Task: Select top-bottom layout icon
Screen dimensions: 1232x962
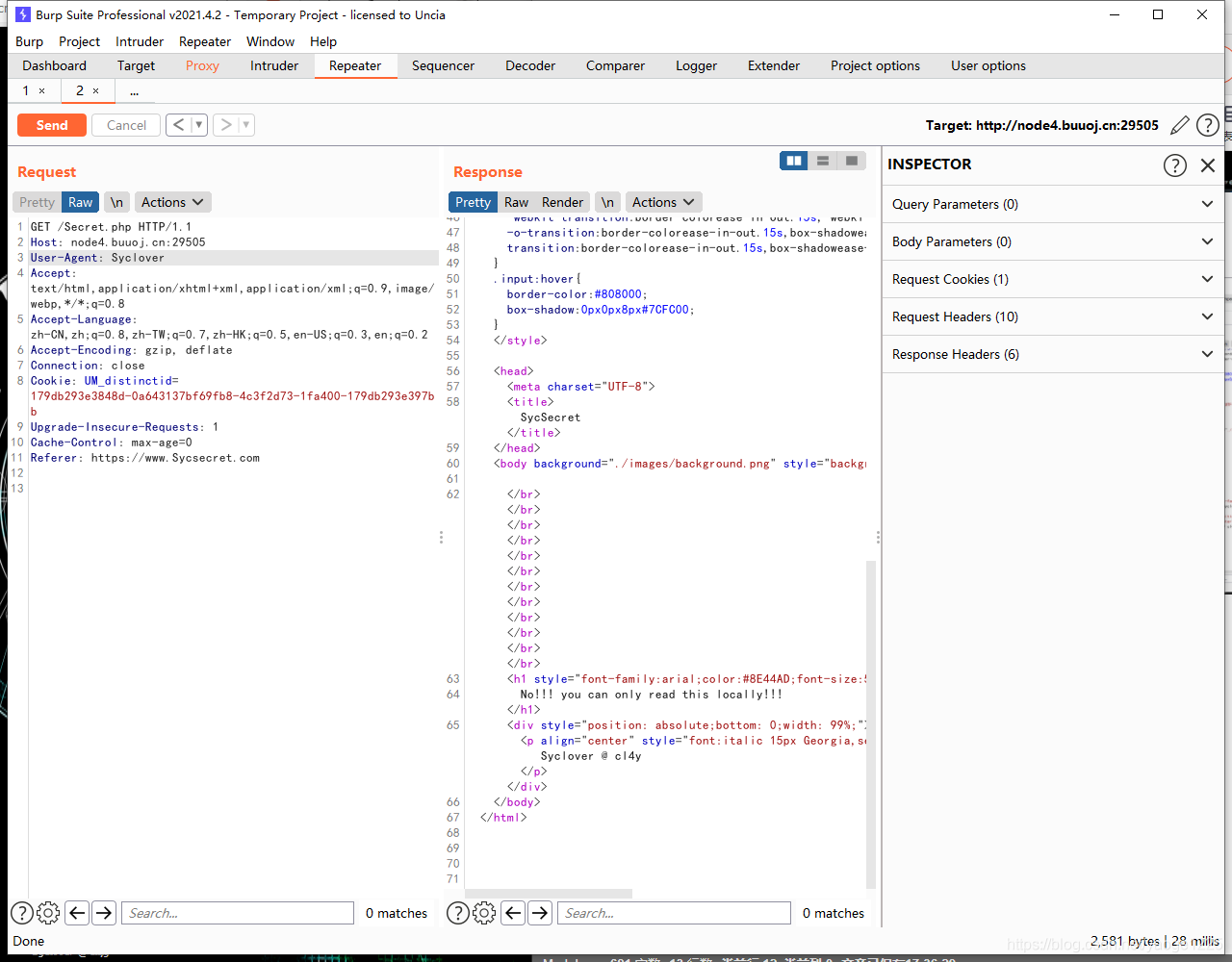Action: [823, 161]
